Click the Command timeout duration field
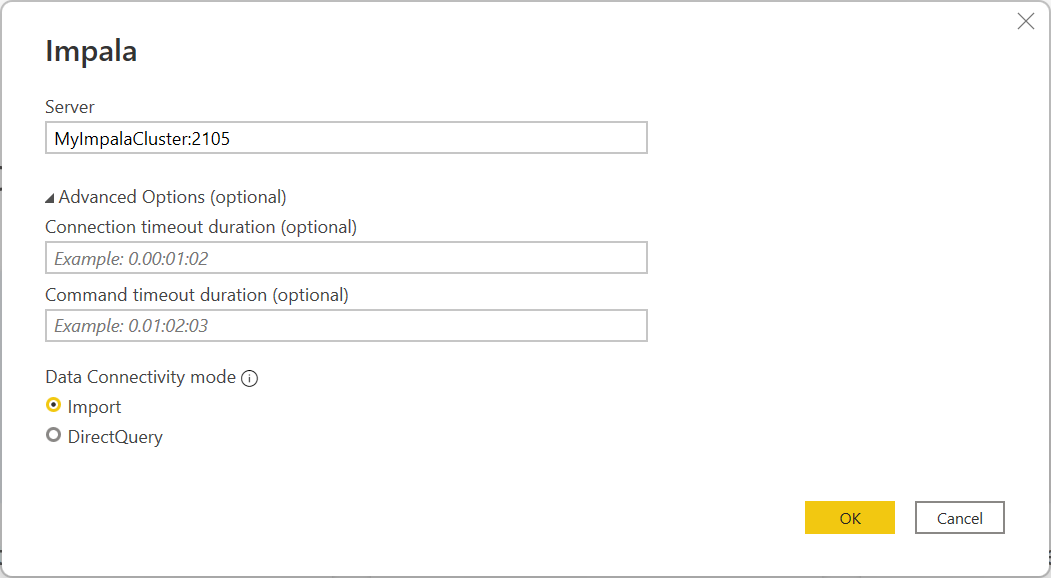Viewport: 1051px width, 578px height. 345,325
